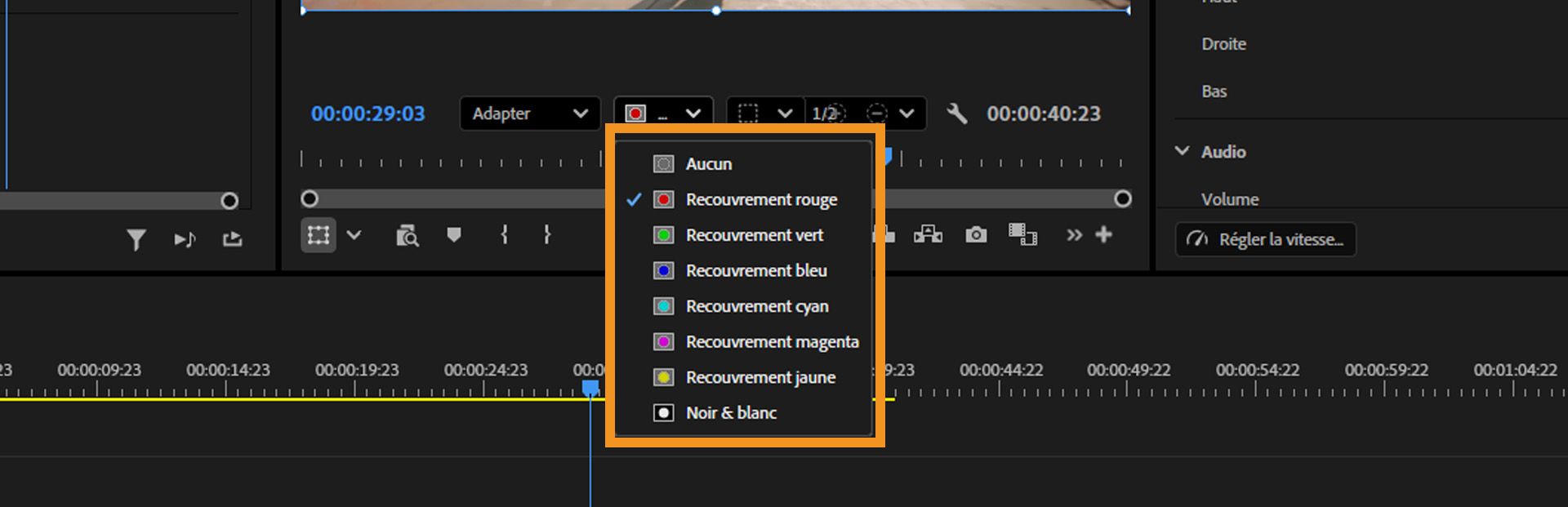This screenshot has height=507, width=1568.
Task: Click the 00:00:40:23 duration timecode
Action: 1044,113
